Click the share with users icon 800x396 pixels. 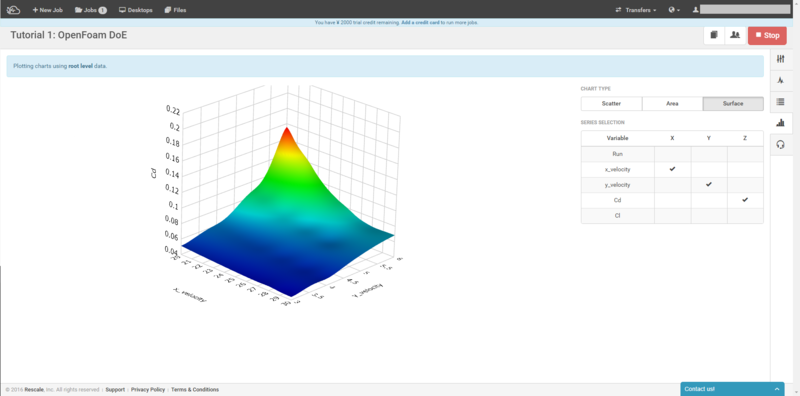tap(735, 35)
